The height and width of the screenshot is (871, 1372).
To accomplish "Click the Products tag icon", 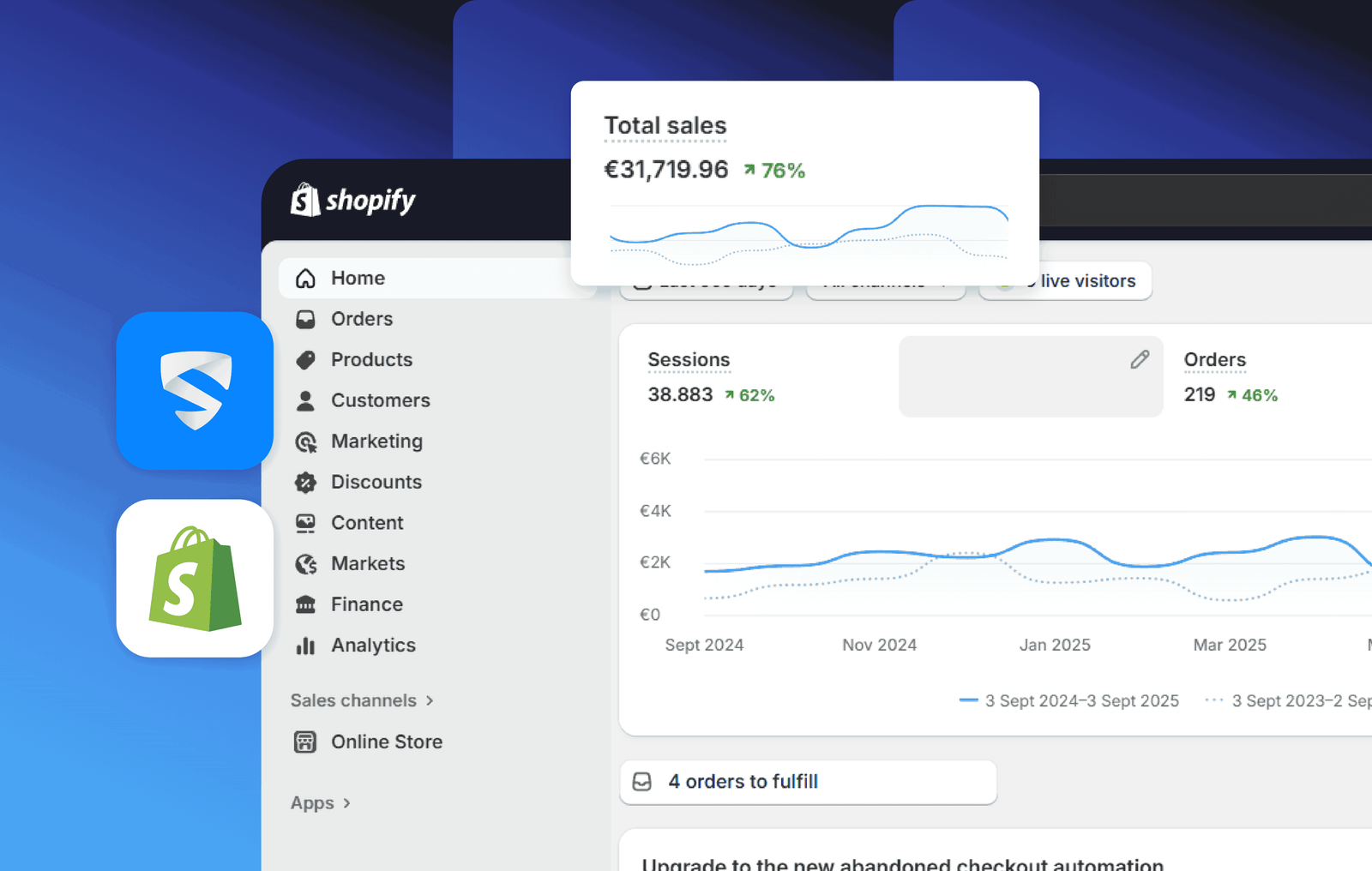I will click(x=305, y=360).
